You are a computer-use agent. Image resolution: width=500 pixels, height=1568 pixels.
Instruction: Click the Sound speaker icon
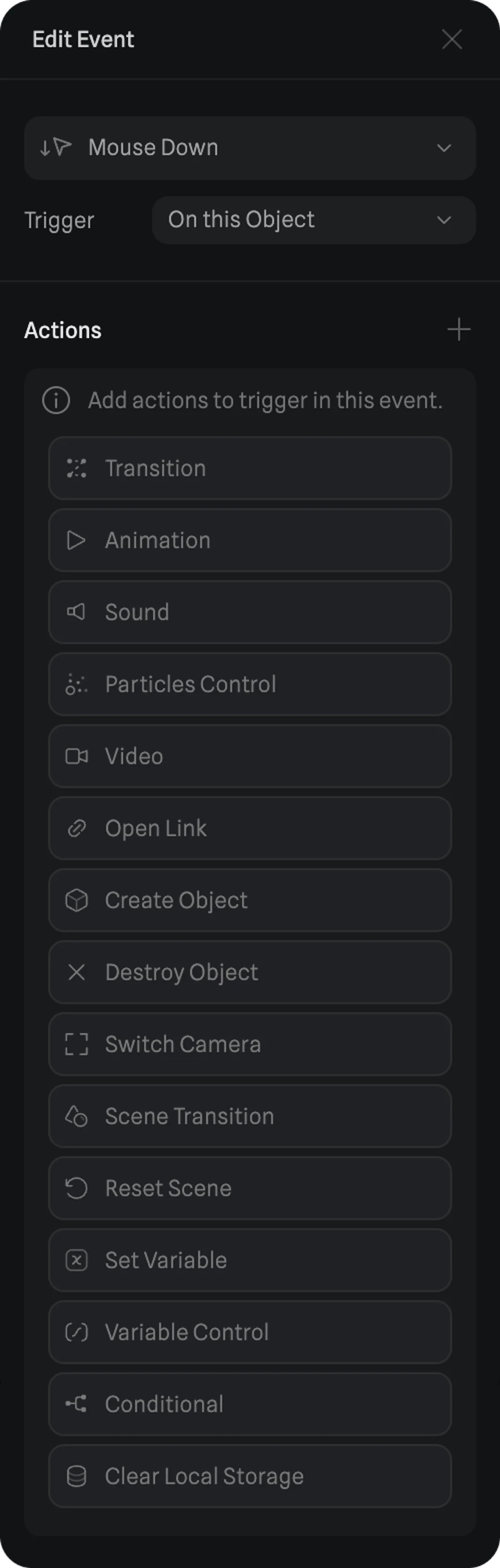76,612
